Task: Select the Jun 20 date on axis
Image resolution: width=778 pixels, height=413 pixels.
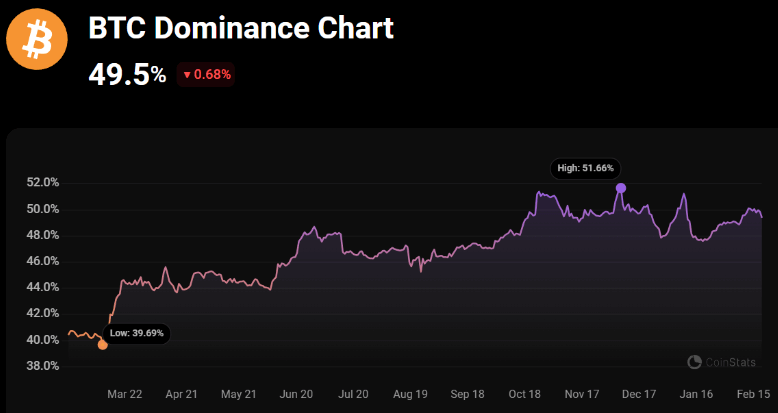Action: click(x=298, y=394)
